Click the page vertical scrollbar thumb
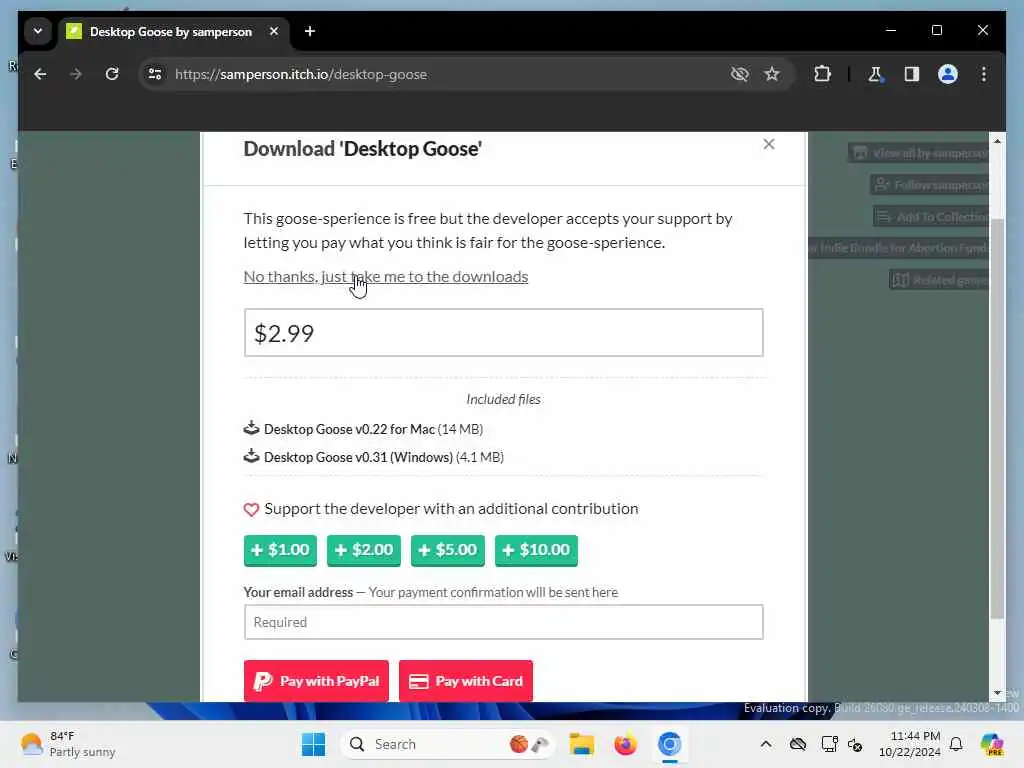 [x=997, y=418]
